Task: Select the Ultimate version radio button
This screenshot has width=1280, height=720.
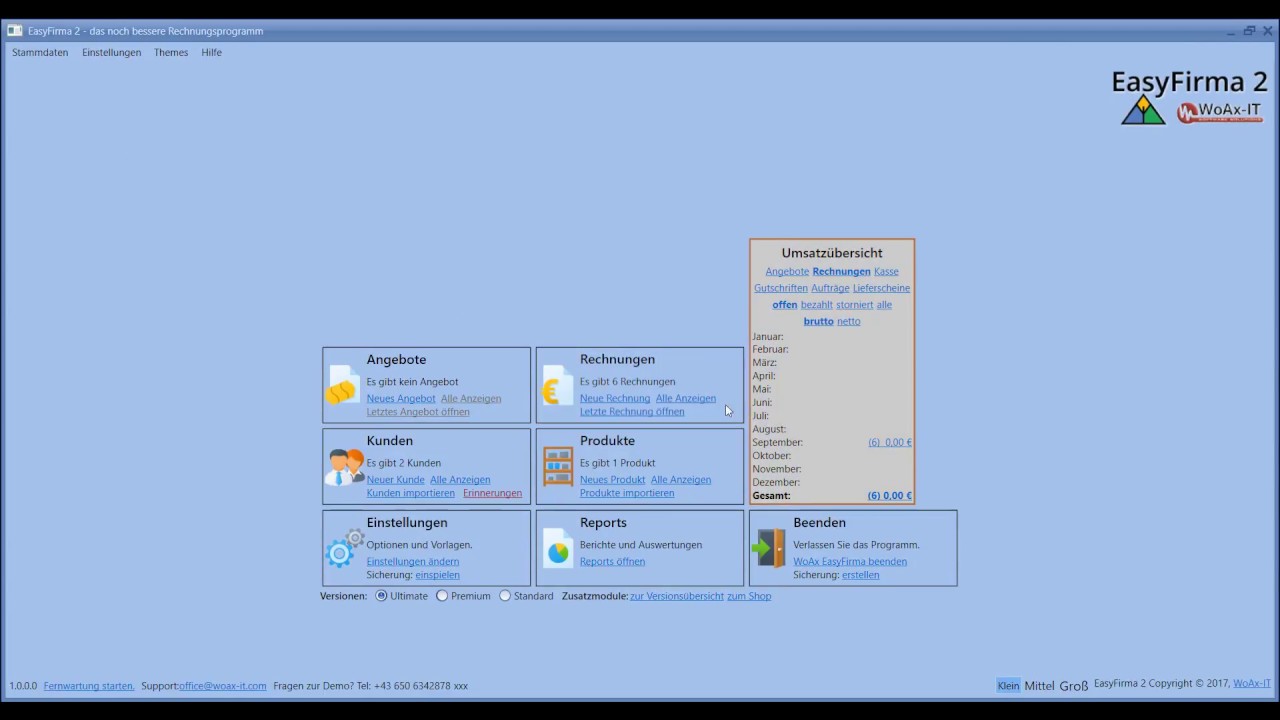Action: coord(381,596)
